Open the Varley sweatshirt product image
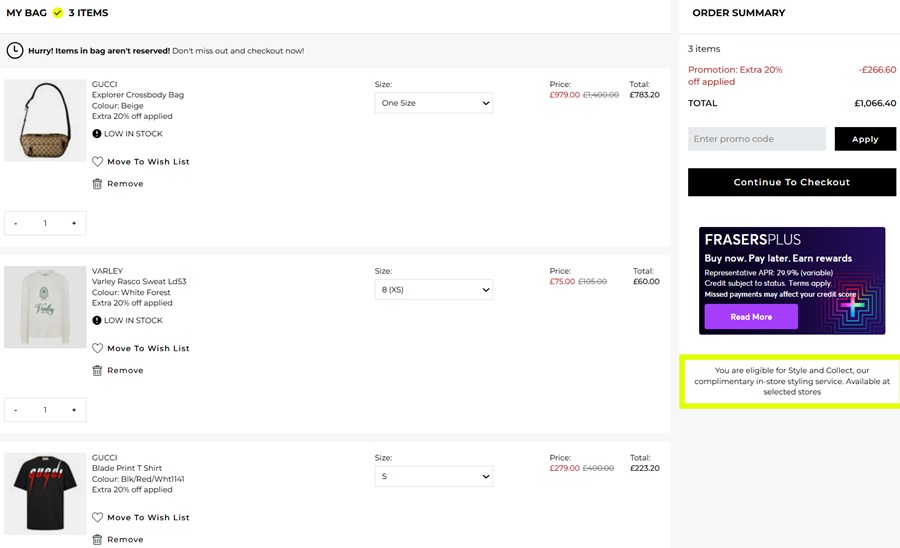The width and height of the screenshot is (900, 548). pos(45,307)
